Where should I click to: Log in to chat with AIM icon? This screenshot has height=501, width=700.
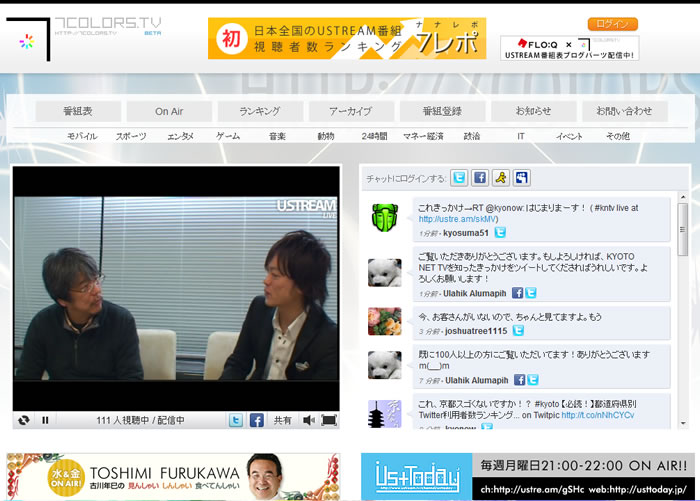(x=501, y=178)
